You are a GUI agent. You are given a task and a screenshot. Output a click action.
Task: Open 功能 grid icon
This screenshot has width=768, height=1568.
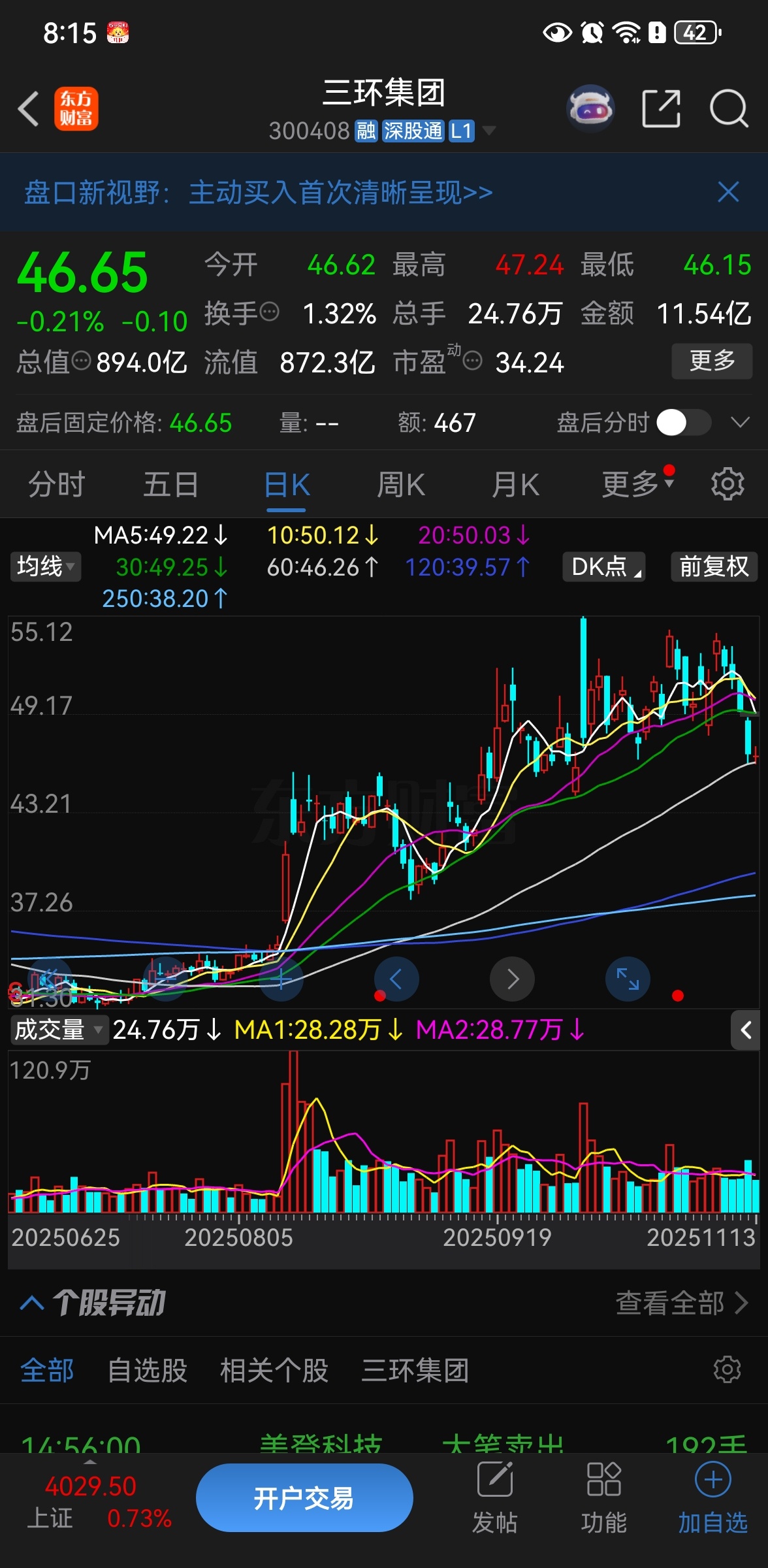[603, 1499]
